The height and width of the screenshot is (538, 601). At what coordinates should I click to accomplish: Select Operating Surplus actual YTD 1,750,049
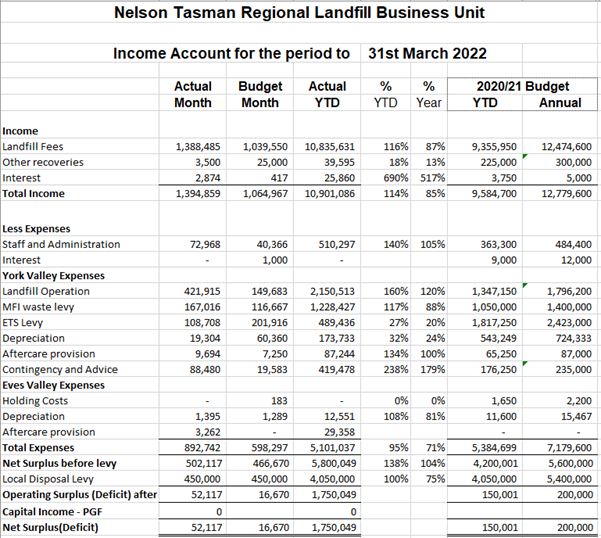(334, 495)
